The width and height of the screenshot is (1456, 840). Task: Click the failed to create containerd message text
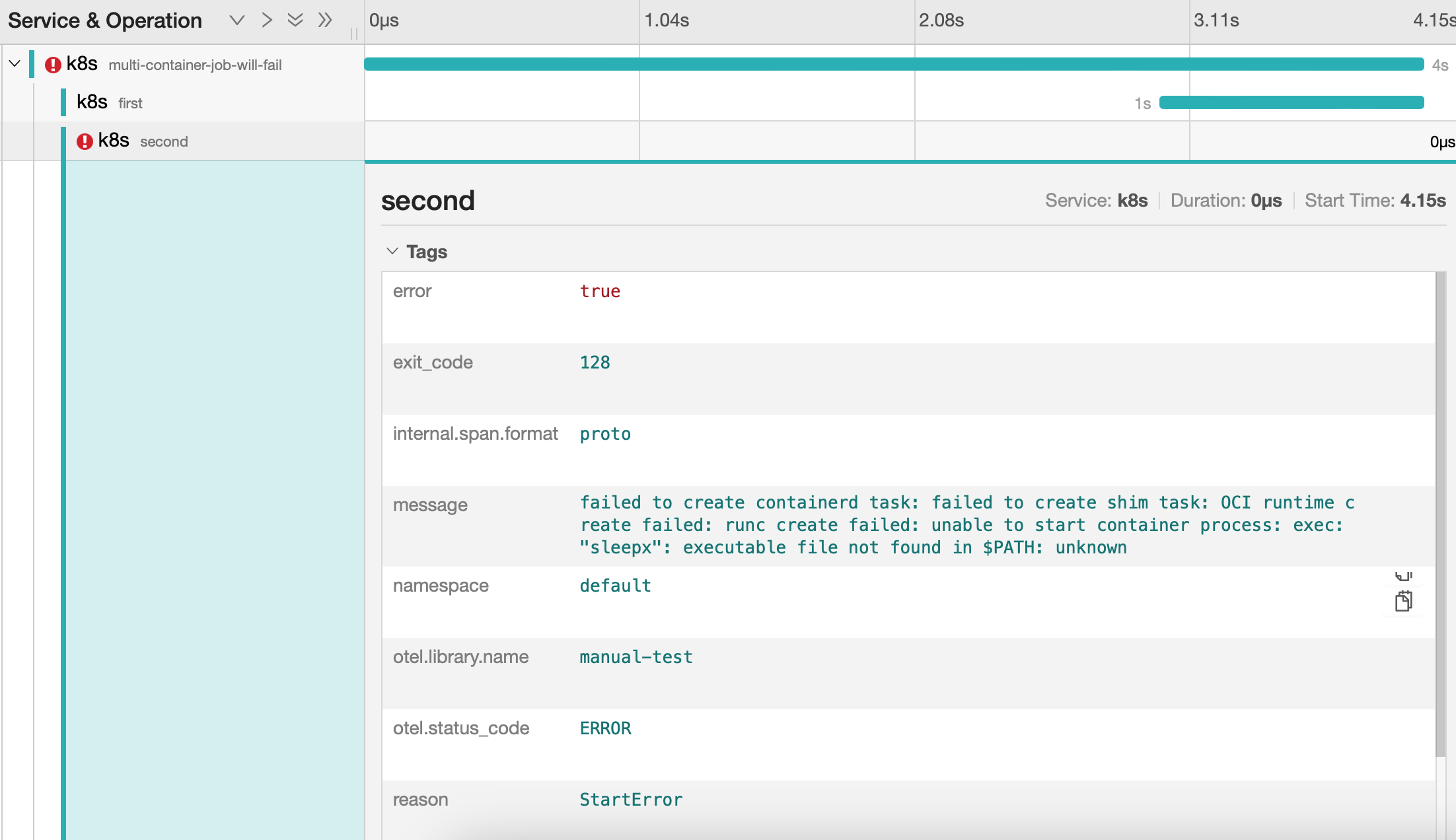point(967,525)
